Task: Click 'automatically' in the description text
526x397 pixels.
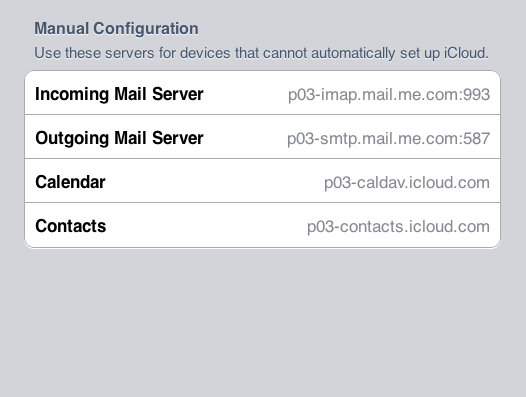Action: [x=353, y=53]
